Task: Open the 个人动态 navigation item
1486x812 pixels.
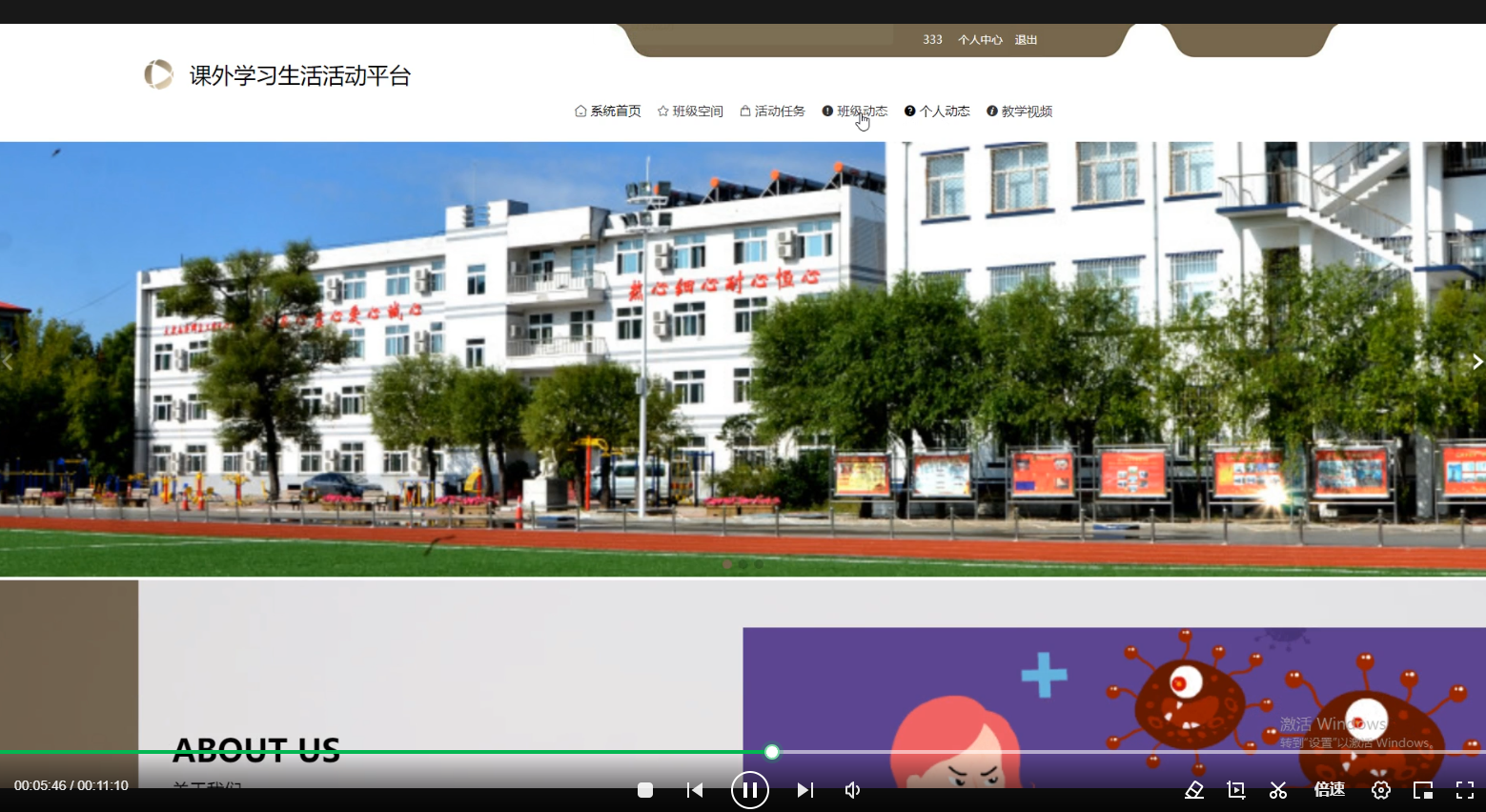Action: point(937,112)
